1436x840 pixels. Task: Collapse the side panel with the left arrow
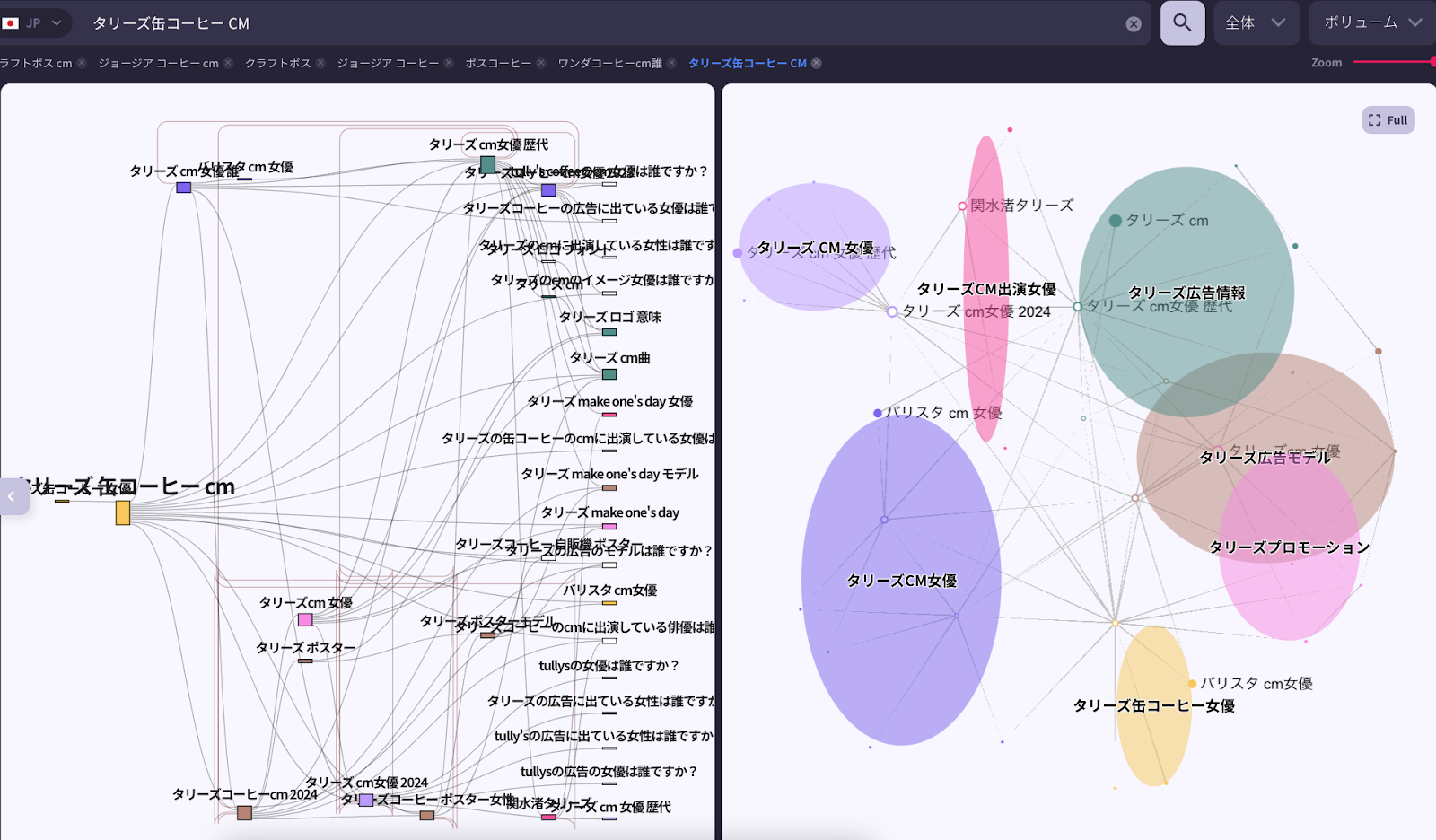[12, 496]
